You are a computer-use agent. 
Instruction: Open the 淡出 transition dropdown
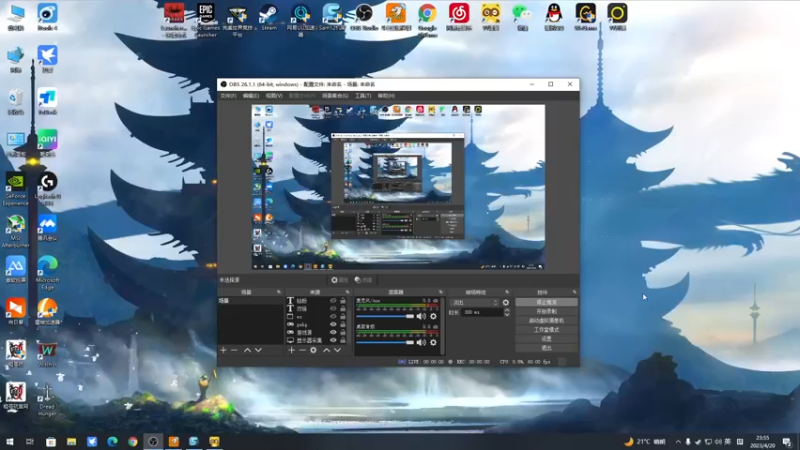coord(474,303)
